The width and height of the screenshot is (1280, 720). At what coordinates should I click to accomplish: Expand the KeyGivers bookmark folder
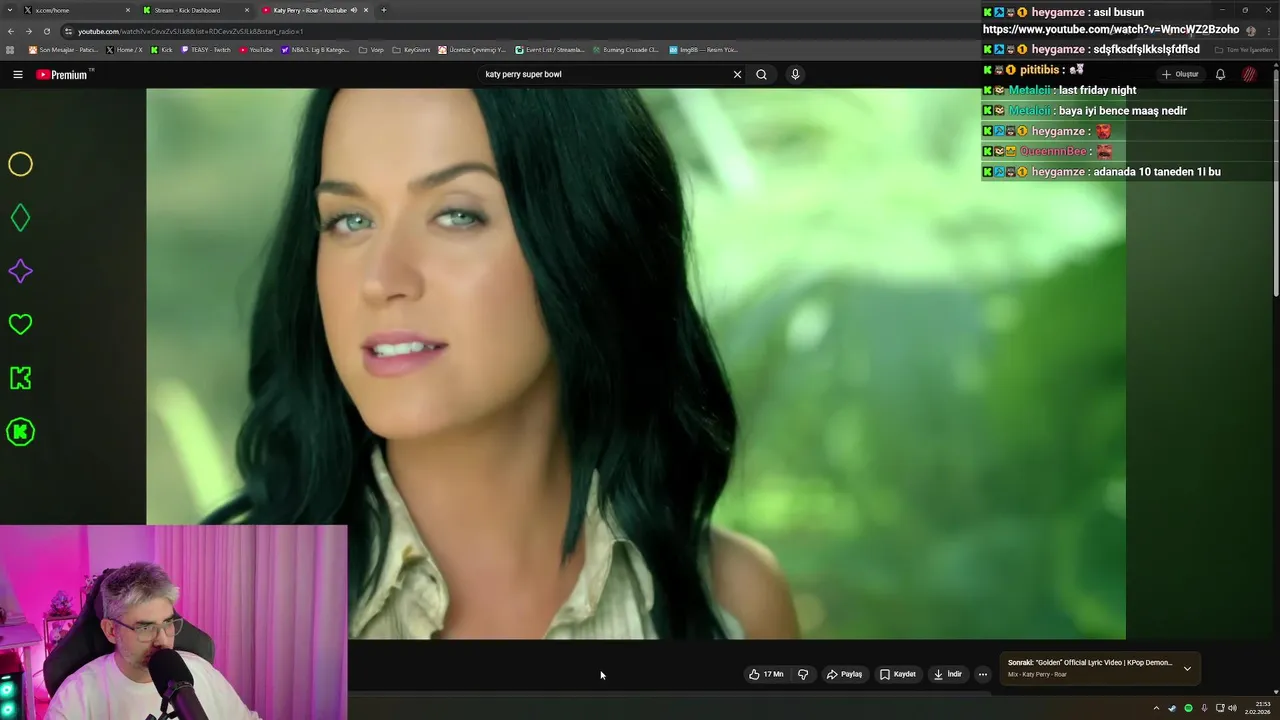pyautogui.click(x=411, y=49)
